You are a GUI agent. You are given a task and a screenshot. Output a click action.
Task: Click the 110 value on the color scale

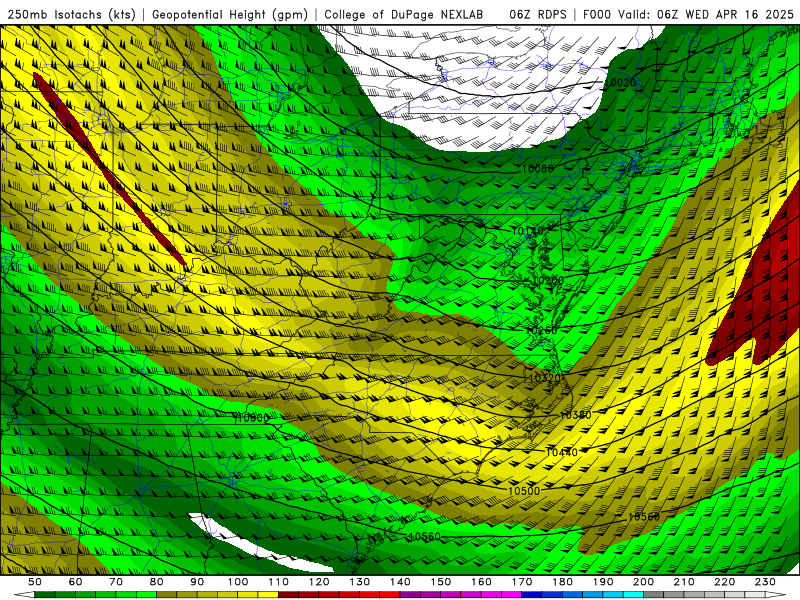point(278,582)
